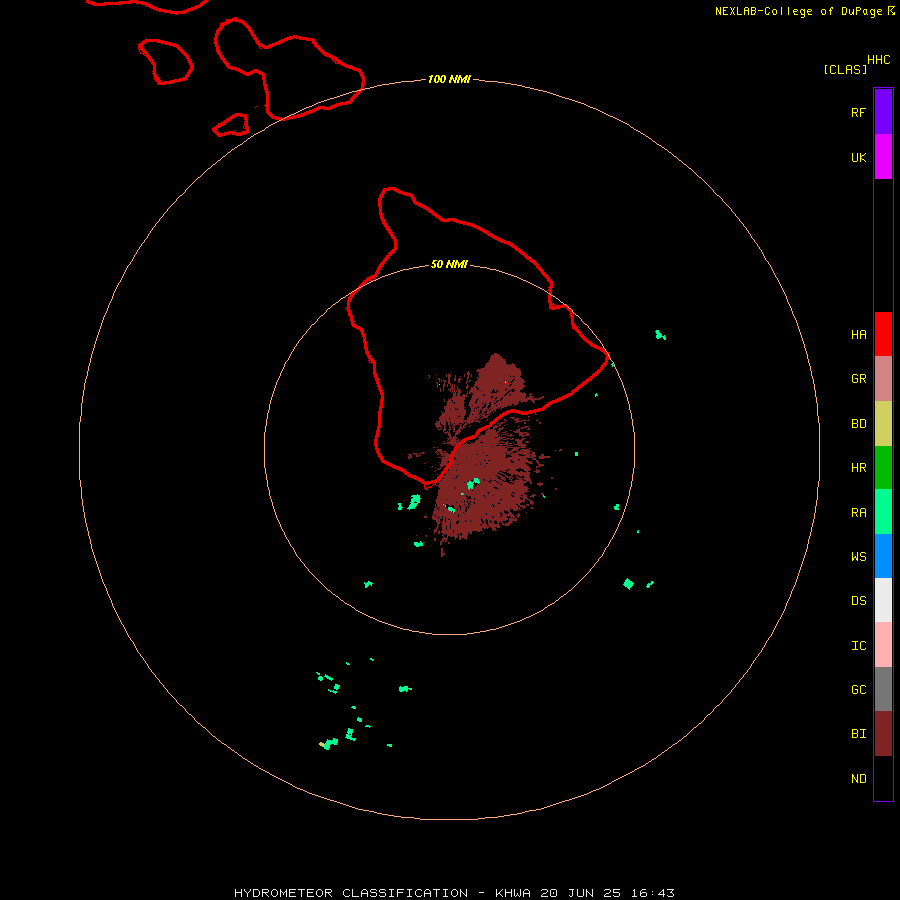Click the RF legend label
This screenshot has height=900, width=900.
[x=858, y=112]
